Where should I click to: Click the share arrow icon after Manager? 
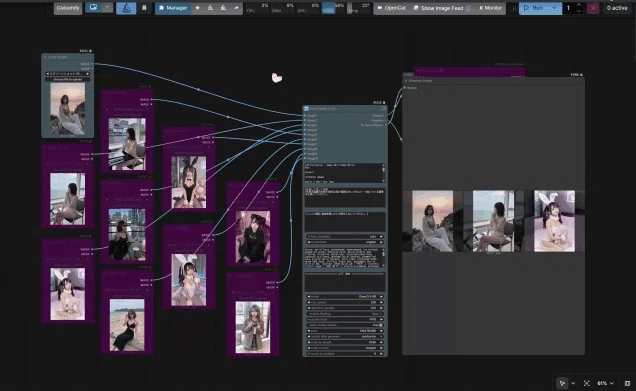tap(236, 8)
